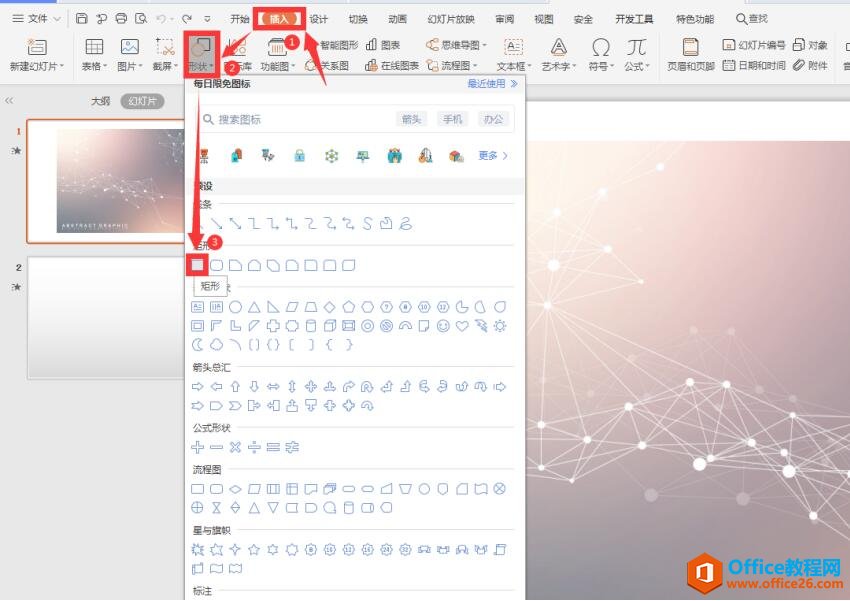The height and width of the screenshot is (601, 850).
Task: Click 幻灯片编号 in the ribbon
Action: click(x=754, y=45)
